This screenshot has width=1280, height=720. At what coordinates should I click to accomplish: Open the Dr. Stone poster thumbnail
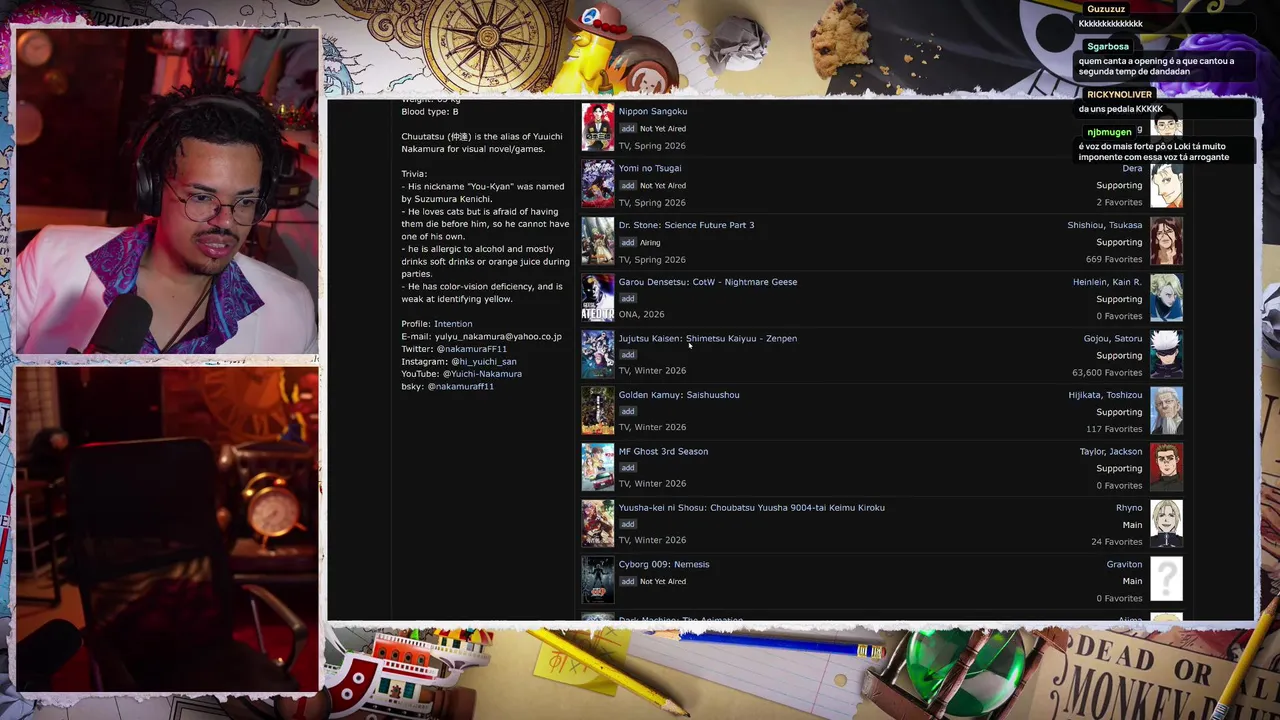(598, 241)
